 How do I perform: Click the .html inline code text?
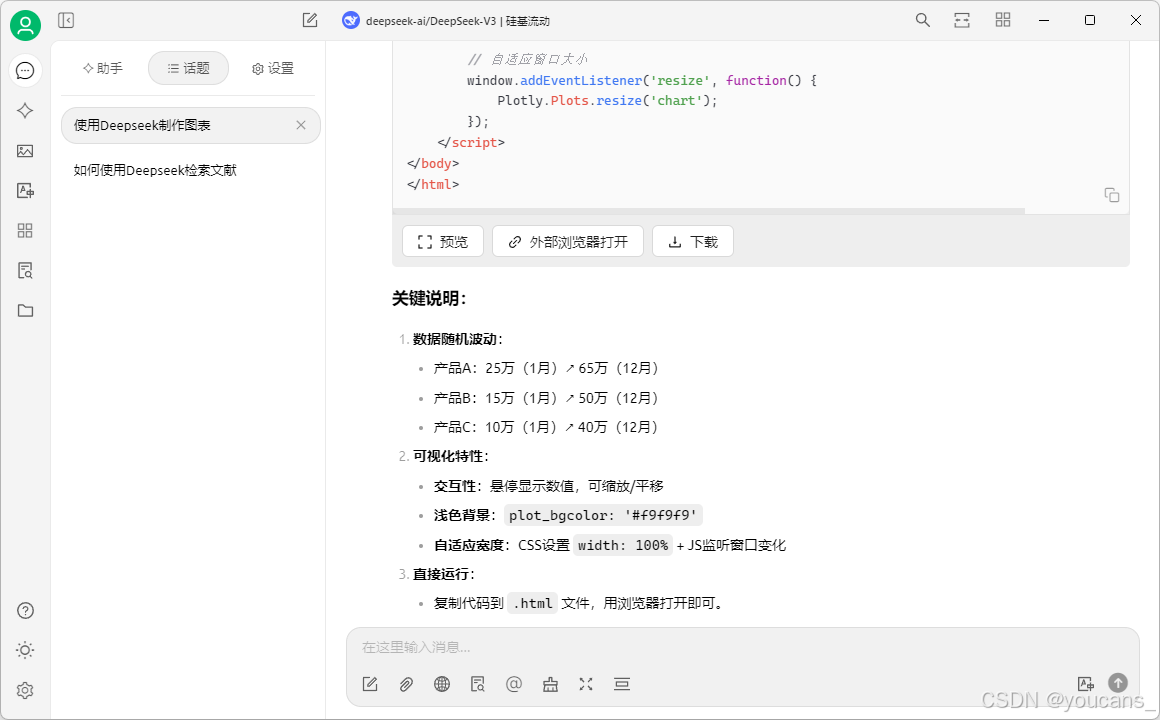click(533, 604)
